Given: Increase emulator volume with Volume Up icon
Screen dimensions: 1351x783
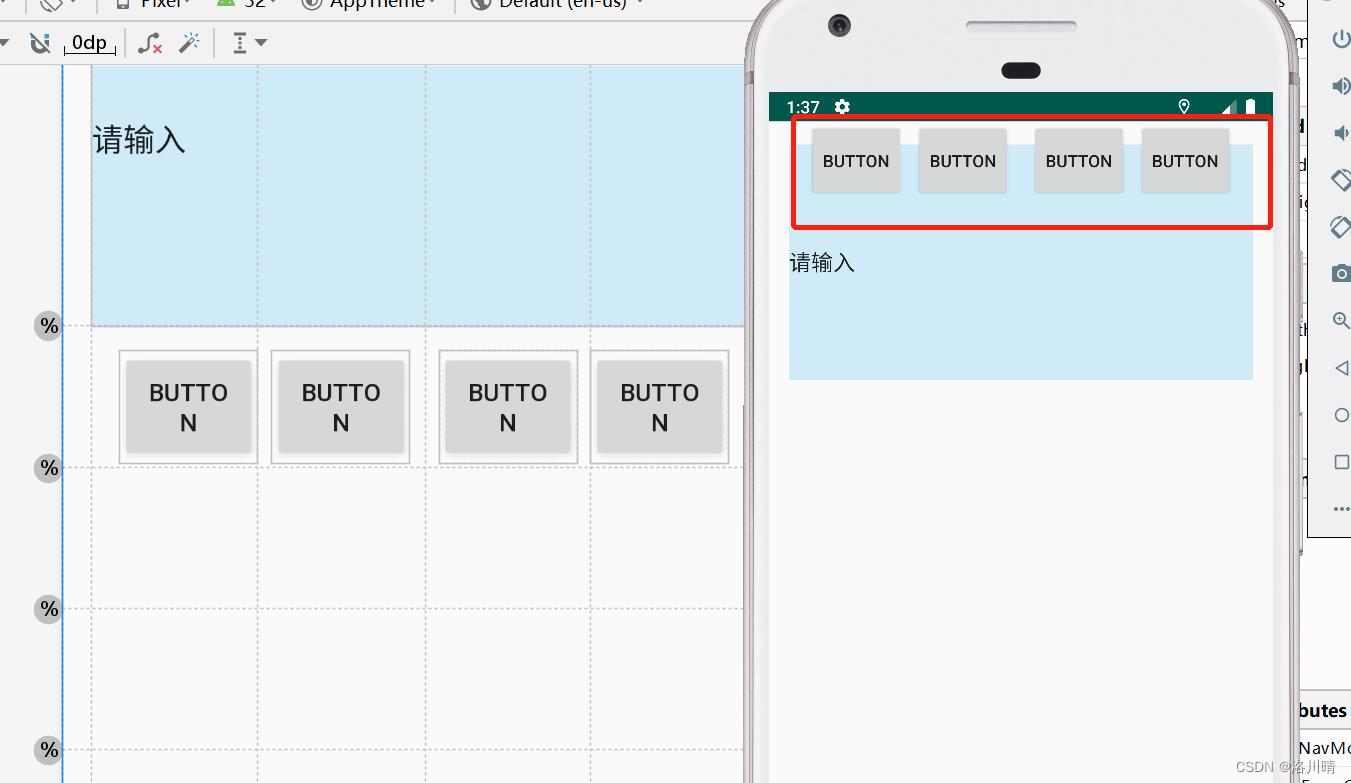Looking at the screenshot, I should pyautogui.click(x=1341, y=85).
